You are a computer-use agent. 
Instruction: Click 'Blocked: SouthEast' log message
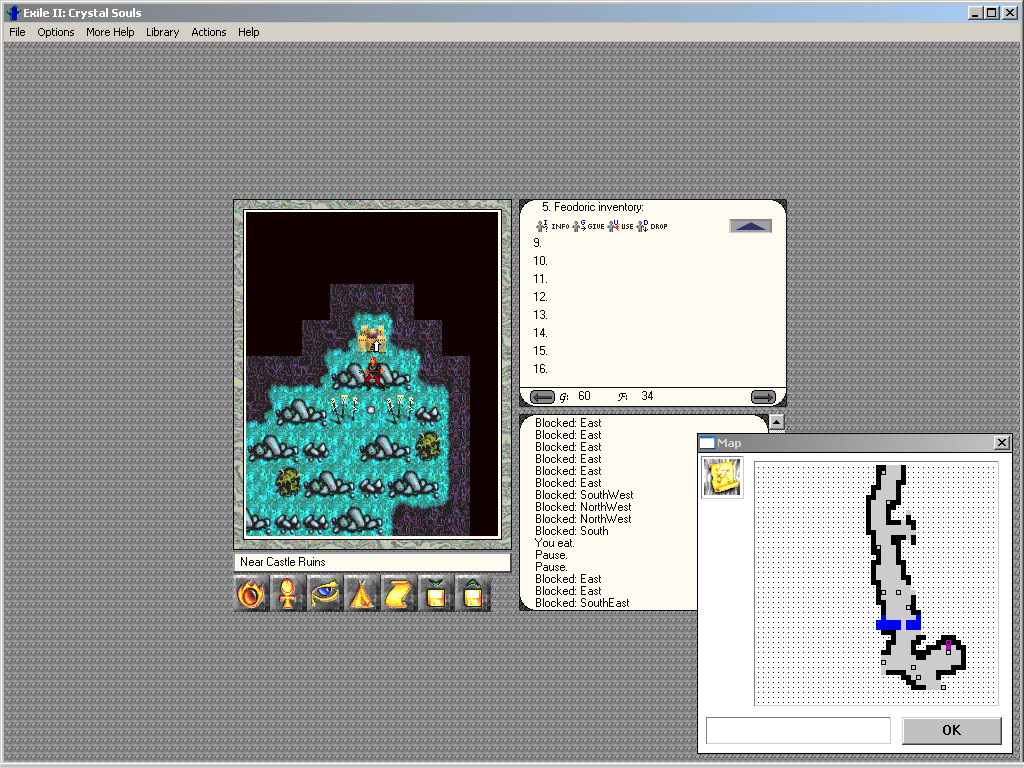582,603
